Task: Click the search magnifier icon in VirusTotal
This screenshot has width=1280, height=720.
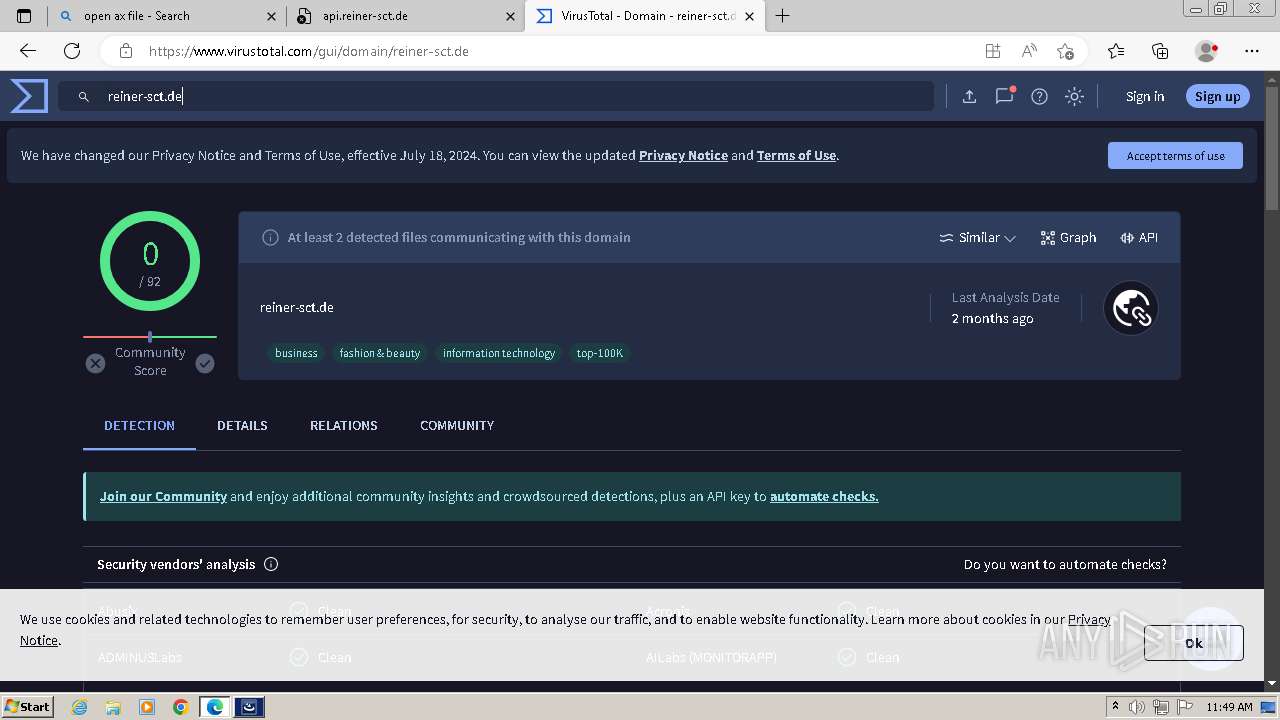Action: click(x=84, y=97)
